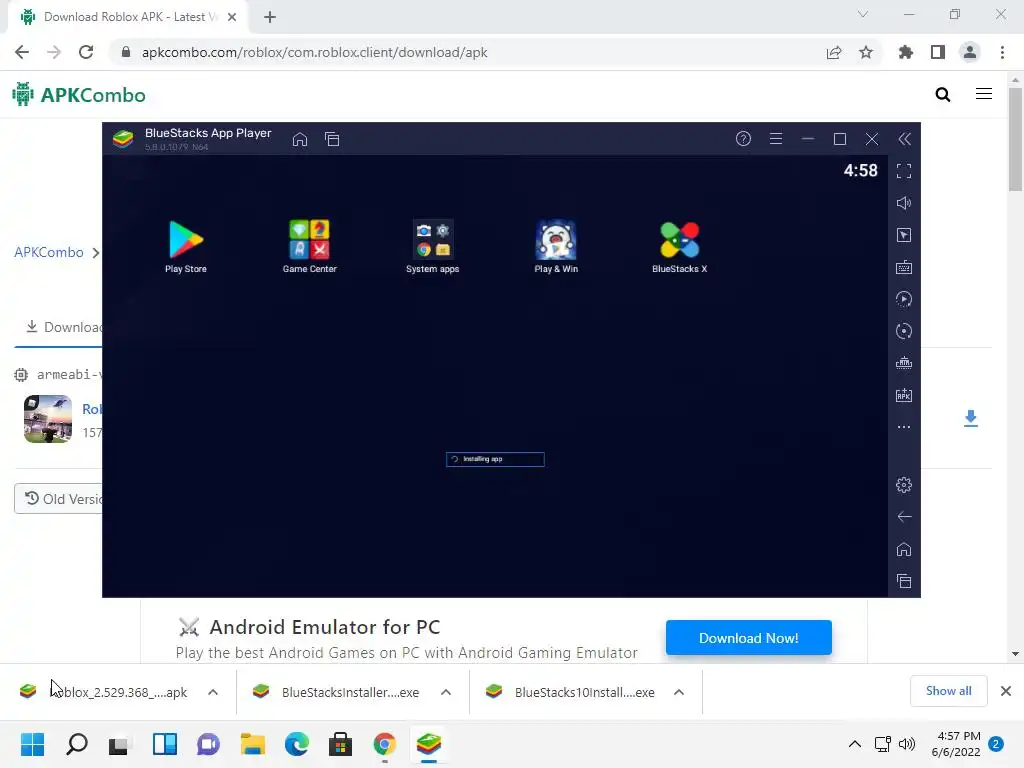The image size is (1024, 768).
Task: Open BlueStacks help question mark icon
Action: 743,138
